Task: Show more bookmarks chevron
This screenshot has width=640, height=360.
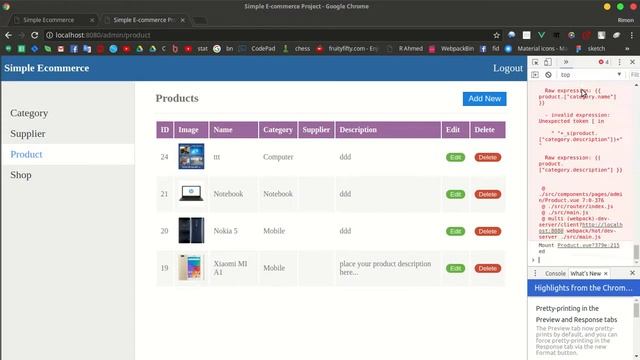Action: [627, 49]
